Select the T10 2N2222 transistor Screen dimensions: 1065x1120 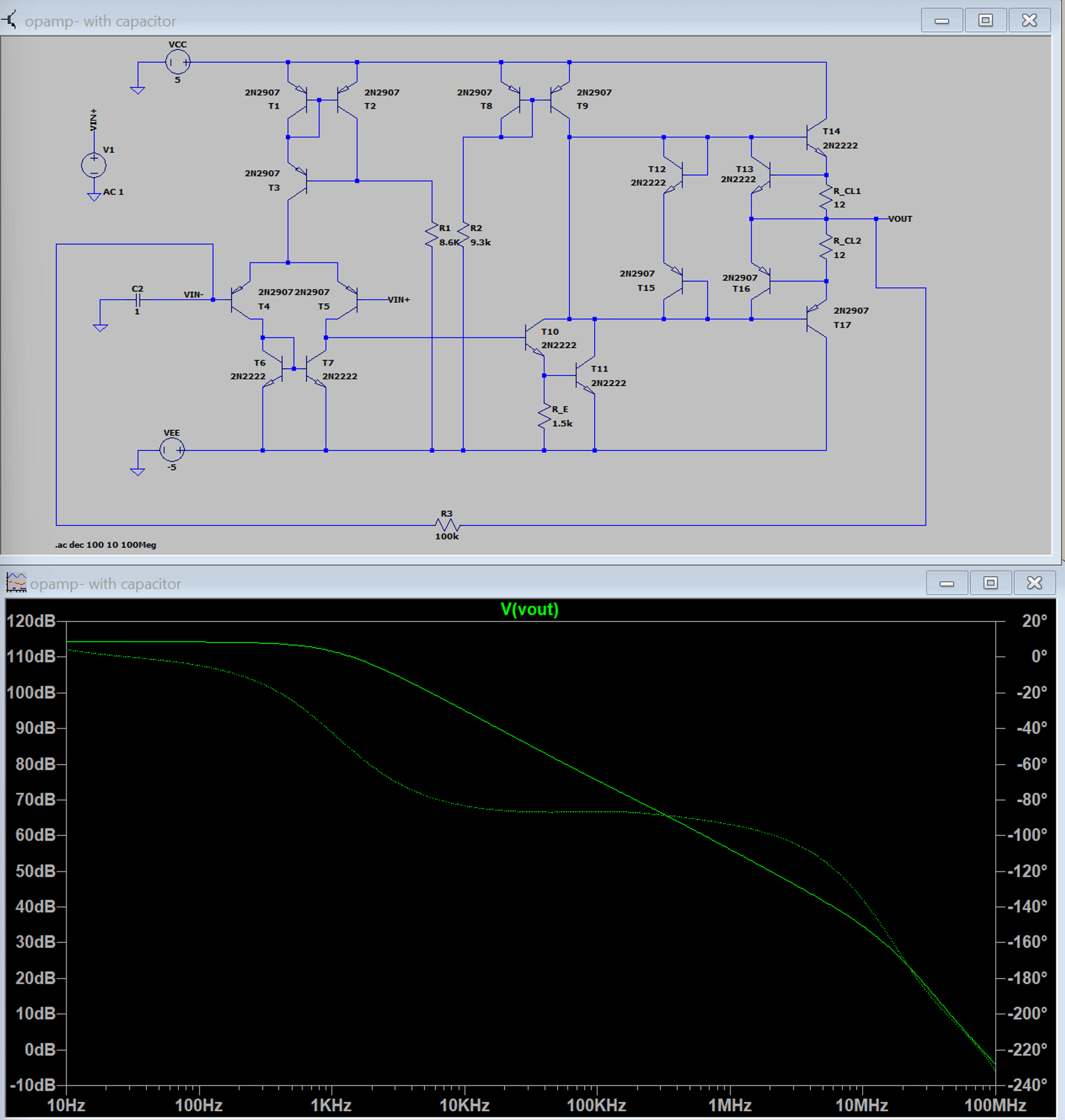click(535, 338)
